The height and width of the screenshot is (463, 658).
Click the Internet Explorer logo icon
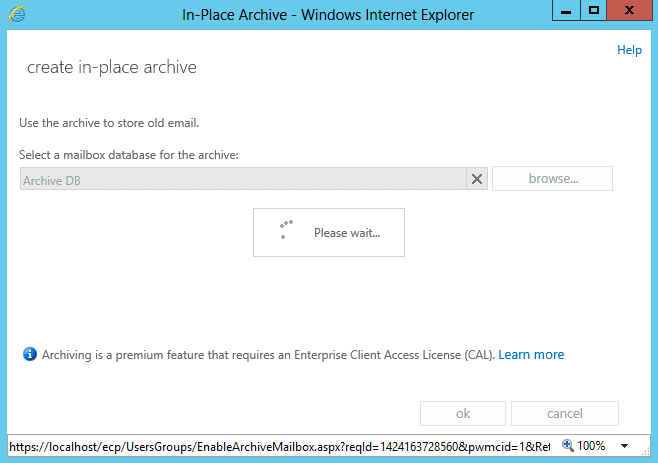click(17, 14)
